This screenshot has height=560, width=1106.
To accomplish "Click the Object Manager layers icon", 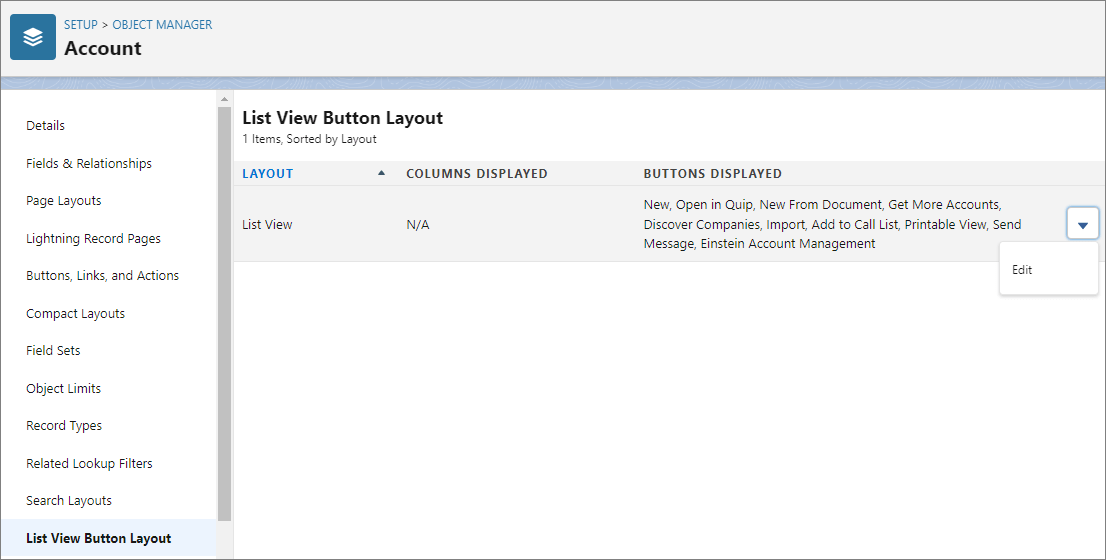I will point(33,37).
